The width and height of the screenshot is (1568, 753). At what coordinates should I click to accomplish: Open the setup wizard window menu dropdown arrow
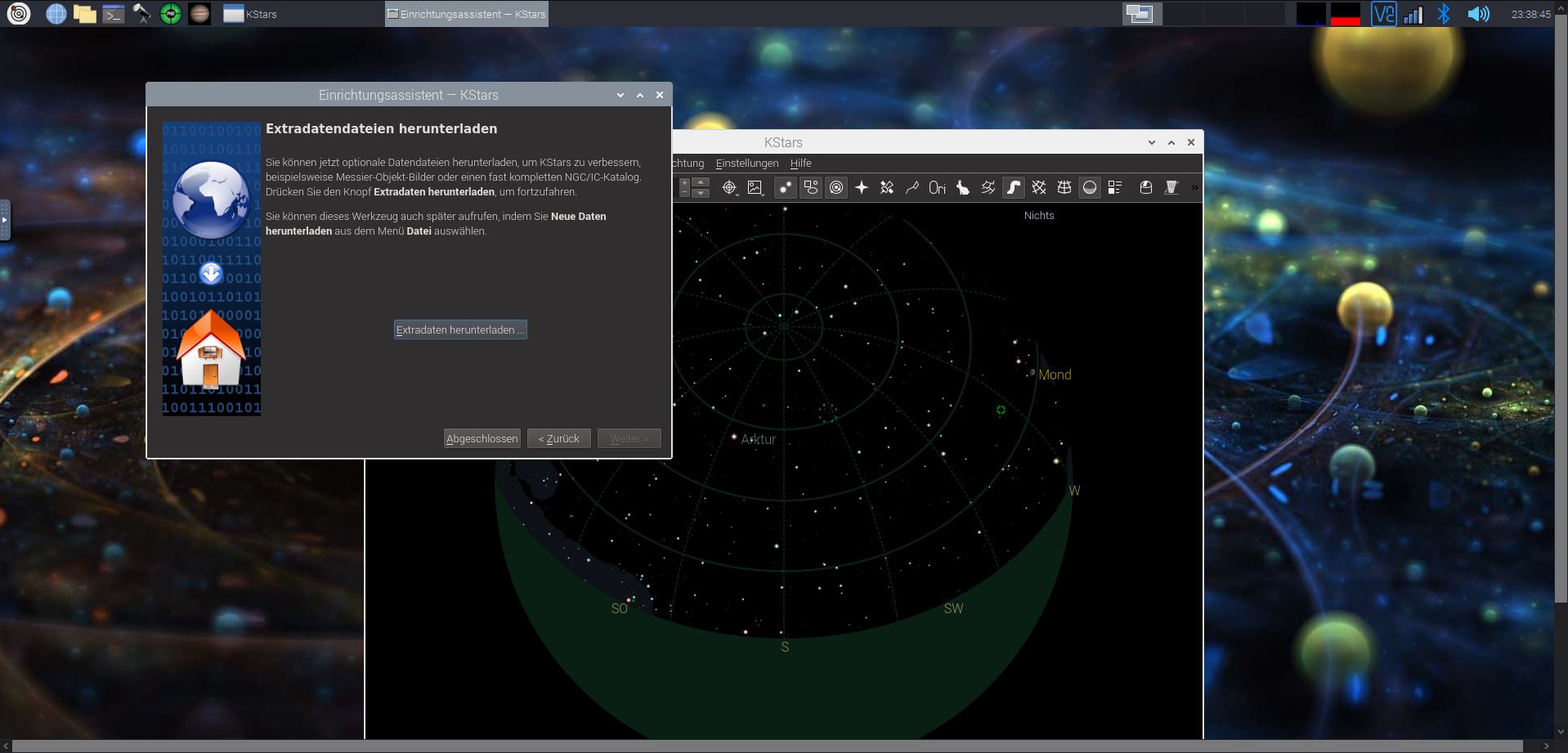pyautogui.click(x=620, y=95)
